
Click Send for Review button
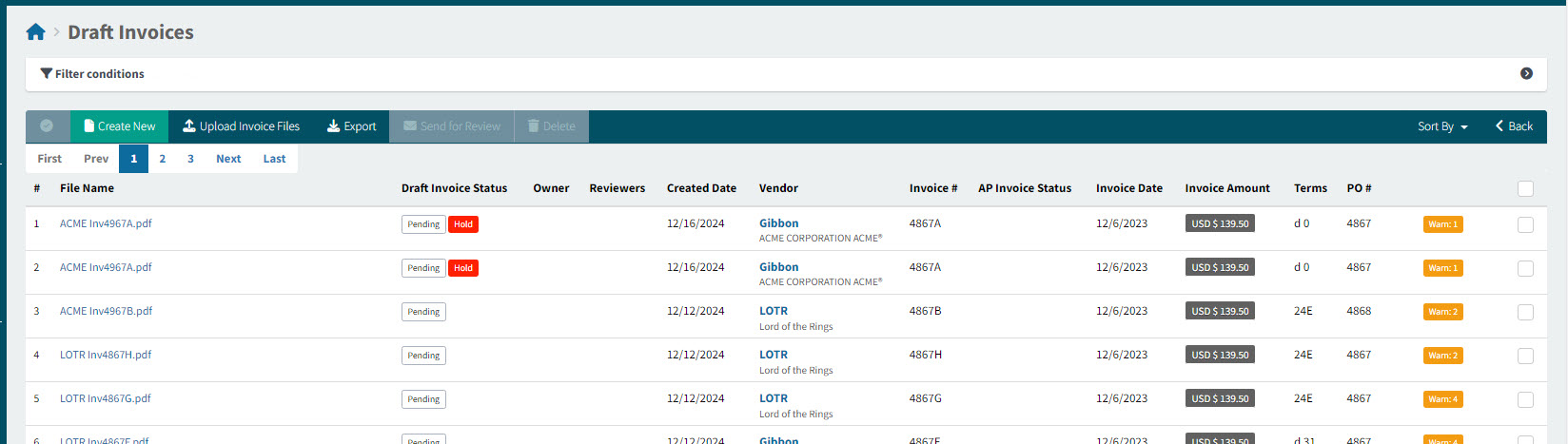pyautogui.click(x=451, y=126)
